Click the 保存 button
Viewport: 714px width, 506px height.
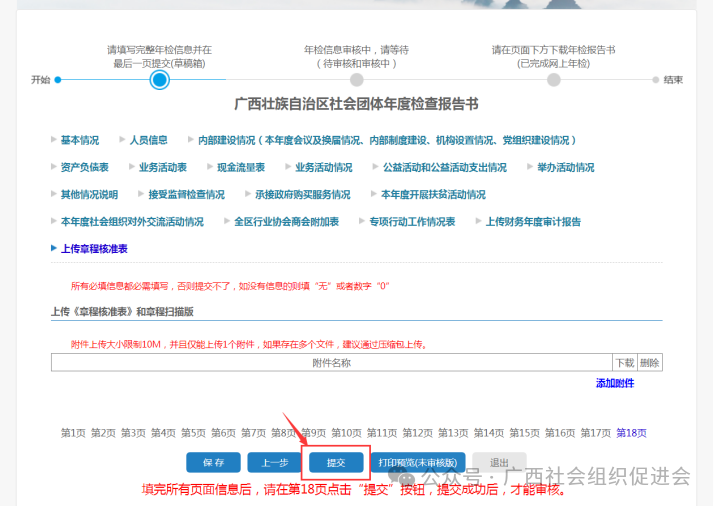pos(213,462)
